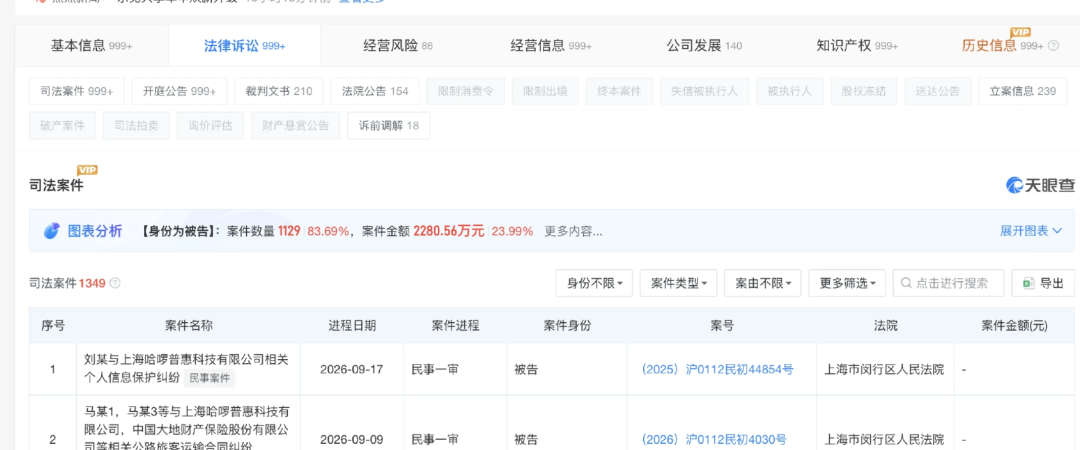
Task: Click the 送达公告 chip
Action: 937,91
